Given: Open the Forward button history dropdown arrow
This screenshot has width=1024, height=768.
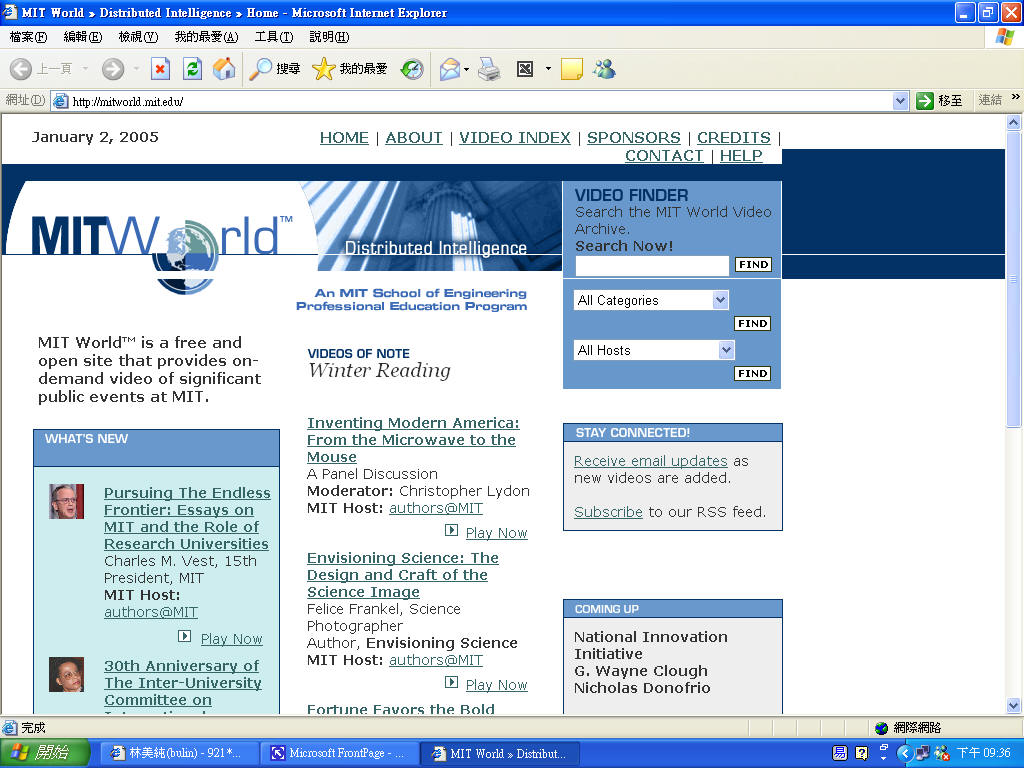Looking at the screenshot, I should pos(136,69).
